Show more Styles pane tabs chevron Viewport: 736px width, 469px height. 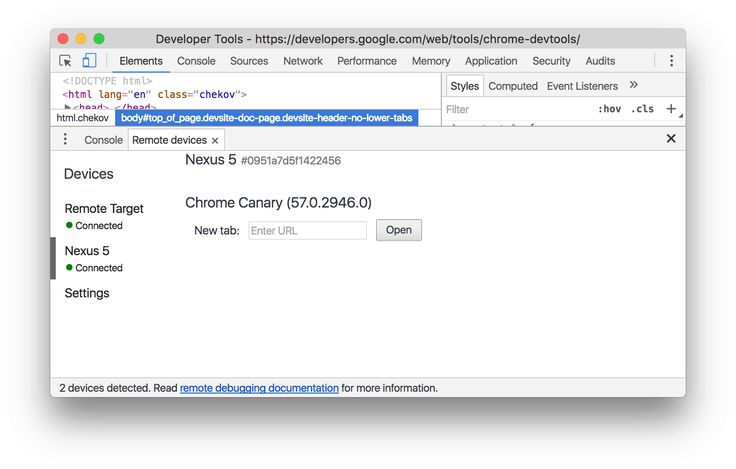click(x=634, y=85)
